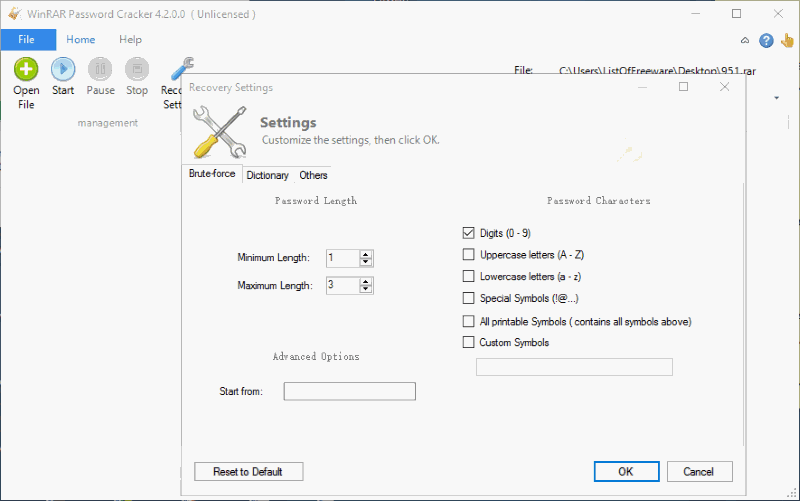Maximize the Recovery Settings dialog
800x501 pixels.
tap(684, 87)
